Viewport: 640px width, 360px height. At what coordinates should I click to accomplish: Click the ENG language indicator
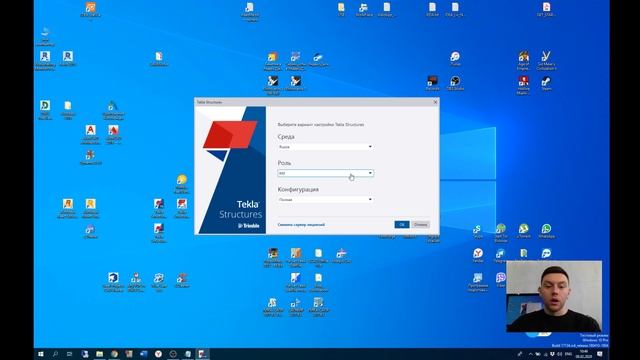pos(568,354)
